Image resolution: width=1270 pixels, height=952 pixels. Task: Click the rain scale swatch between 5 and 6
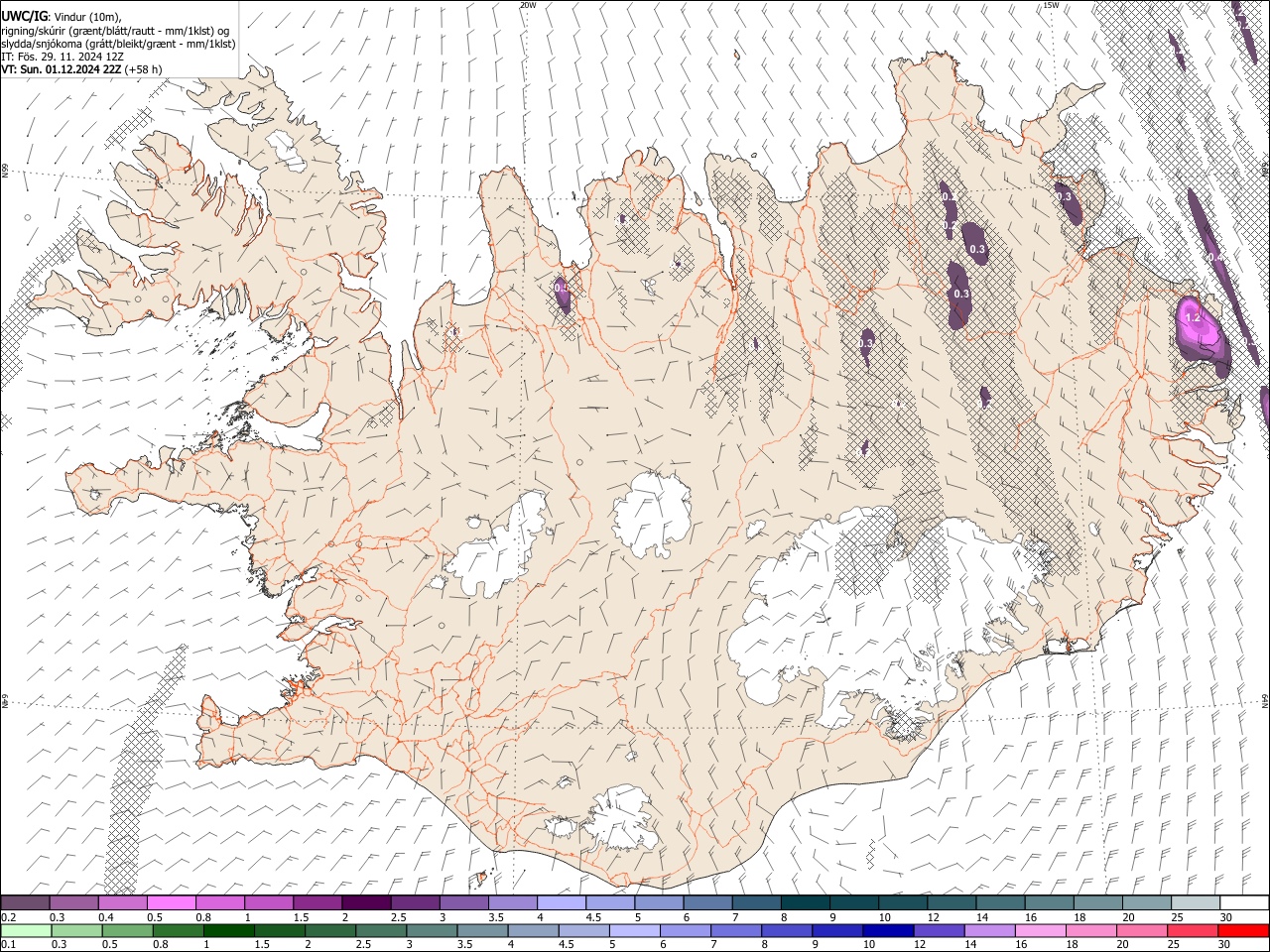(x=634, y=930)
